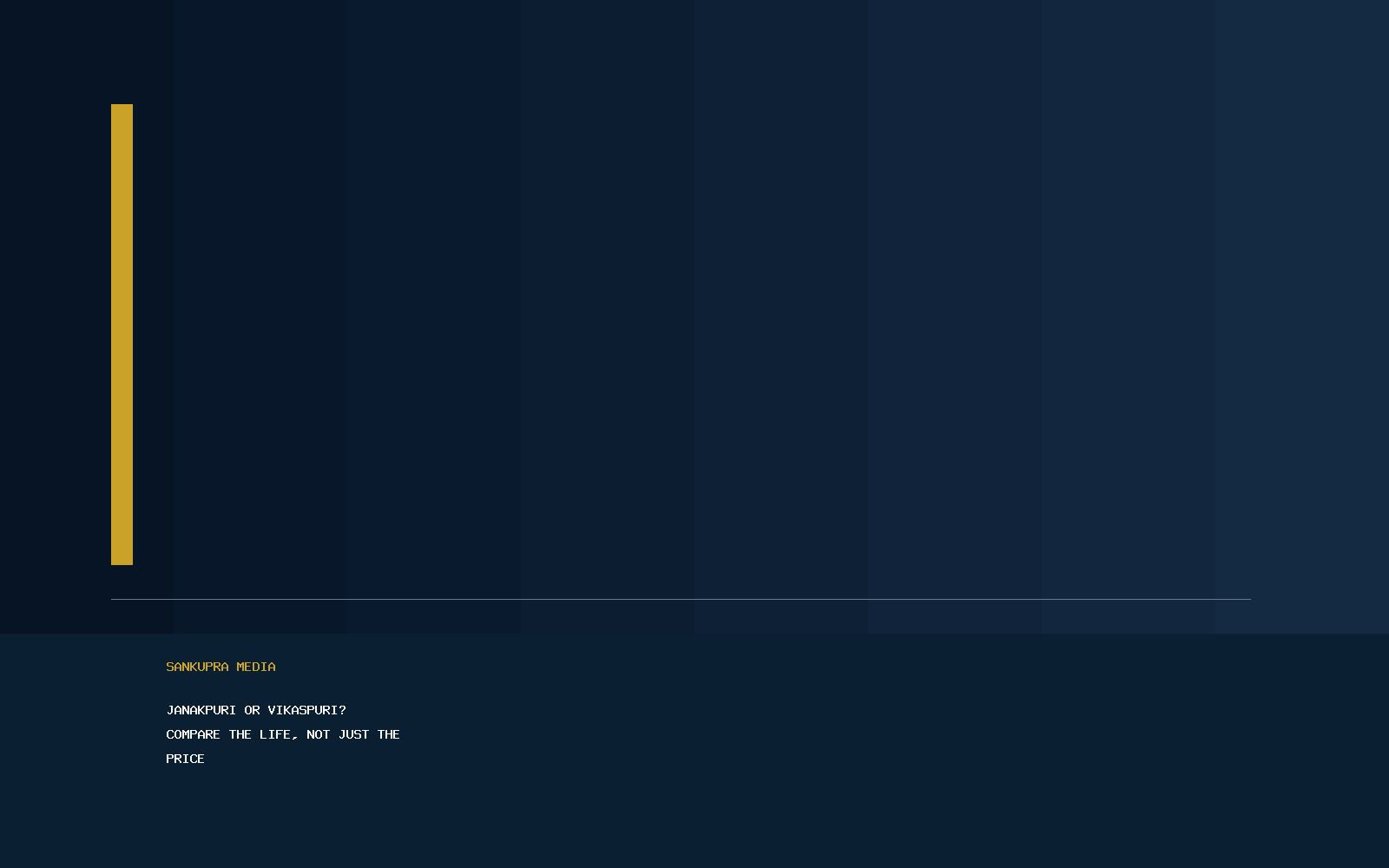Screen dimensions: 1389x868
Task: Click the JANAKPURI OR VIKASPURI? headline line
Action: tap(256, 710)
